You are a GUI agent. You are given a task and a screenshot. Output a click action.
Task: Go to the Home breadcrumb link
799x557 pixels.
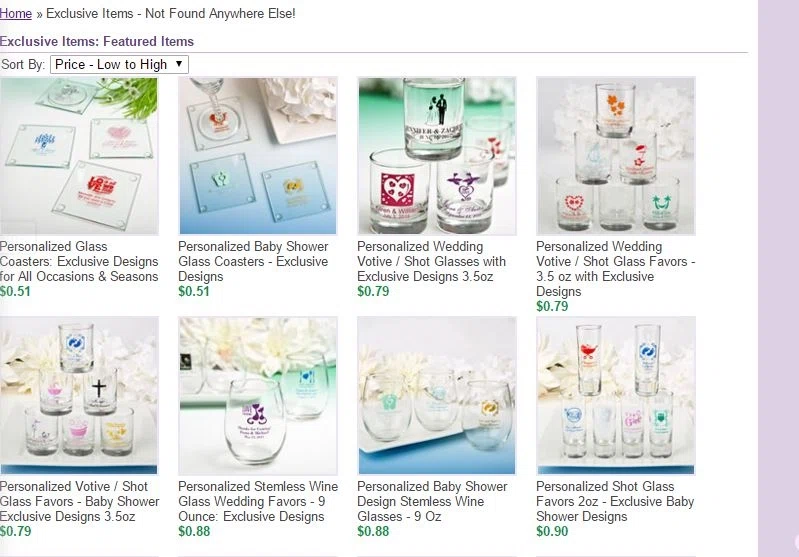(16, 13)
